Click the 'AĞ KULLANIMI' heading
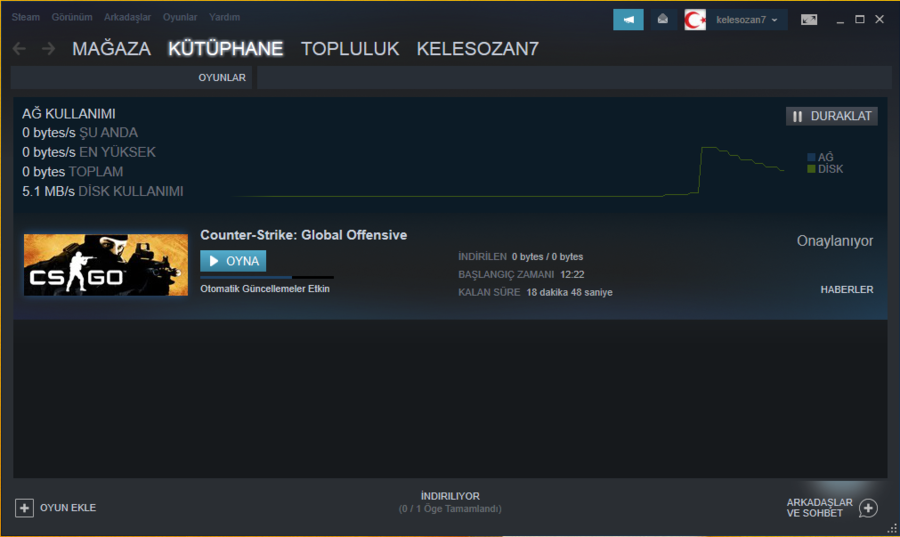This screenshot has height=537, width=900. click(x=69, y=114)
